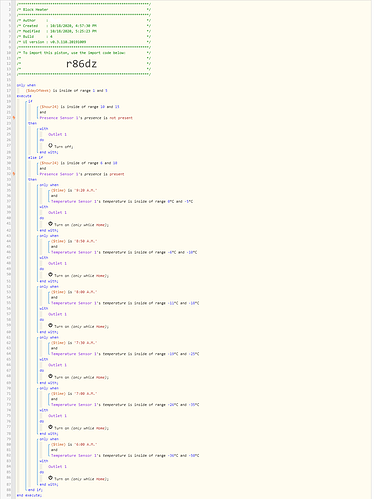Select Outlet 1 device above Turn off
This screenshot has height=499, width=374.
coord(57,134)
